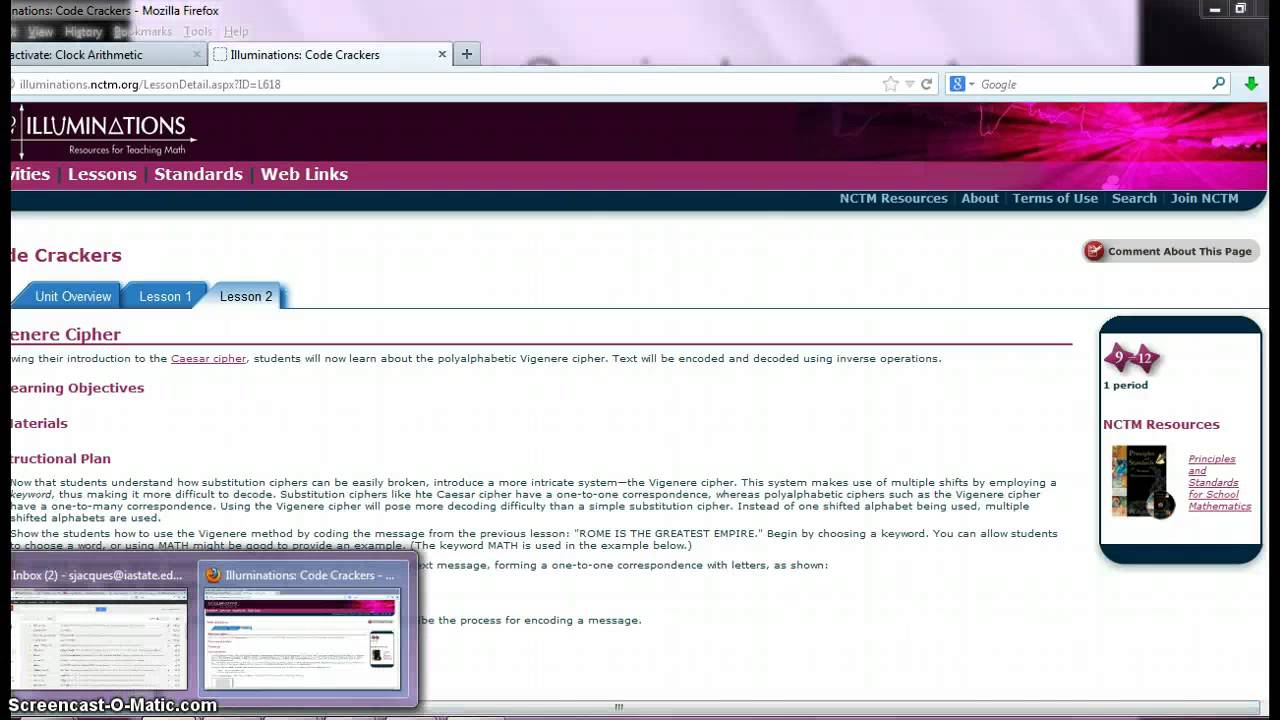Select the Illuminations: Code Crackers preview thumbnail
The image size is (1280, 720).
302,638
